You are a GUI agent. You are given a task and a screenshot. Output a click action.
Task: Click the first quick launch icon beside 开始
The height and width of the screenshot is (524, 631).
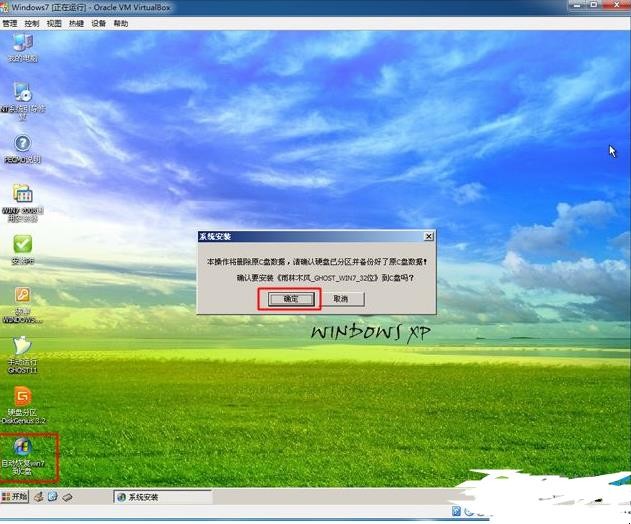pyautogui.click(x=39, y=497)
